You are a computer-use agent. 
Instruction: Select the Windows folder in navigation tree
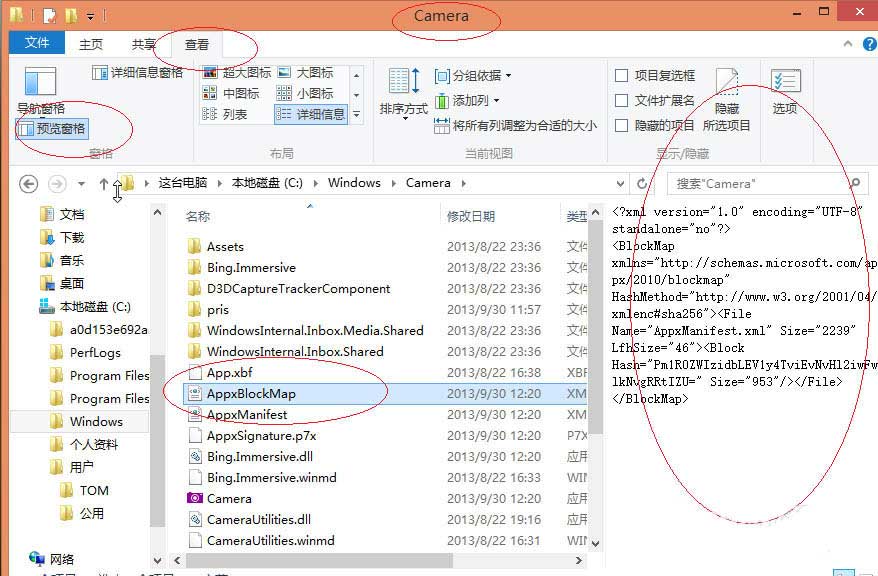[96, 421]
